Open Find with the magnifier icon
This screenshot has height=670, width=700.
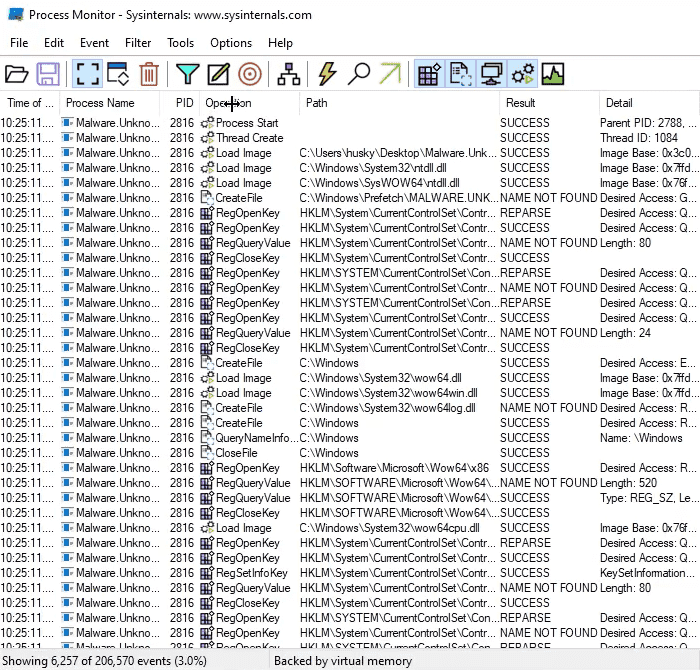click(359, 74)
